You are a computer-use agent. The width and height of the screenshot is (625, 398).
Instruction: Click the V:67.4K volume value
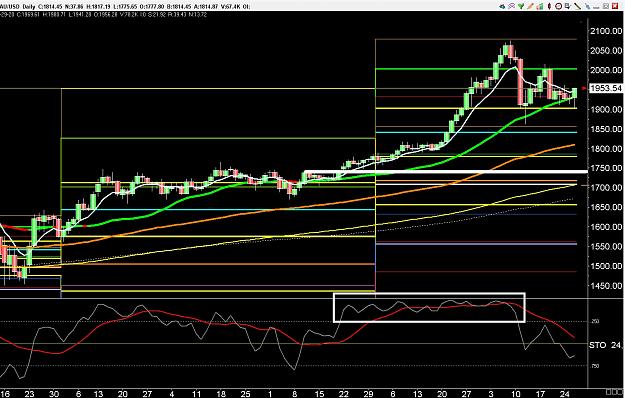click(231, 7)
